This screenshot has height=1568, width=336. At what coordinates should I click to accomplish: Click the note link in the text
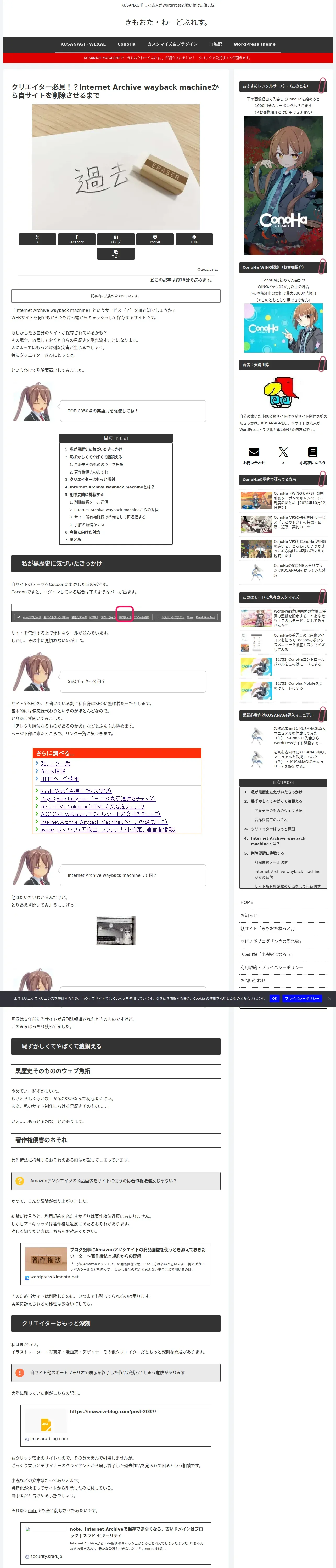coord(33,1510)
